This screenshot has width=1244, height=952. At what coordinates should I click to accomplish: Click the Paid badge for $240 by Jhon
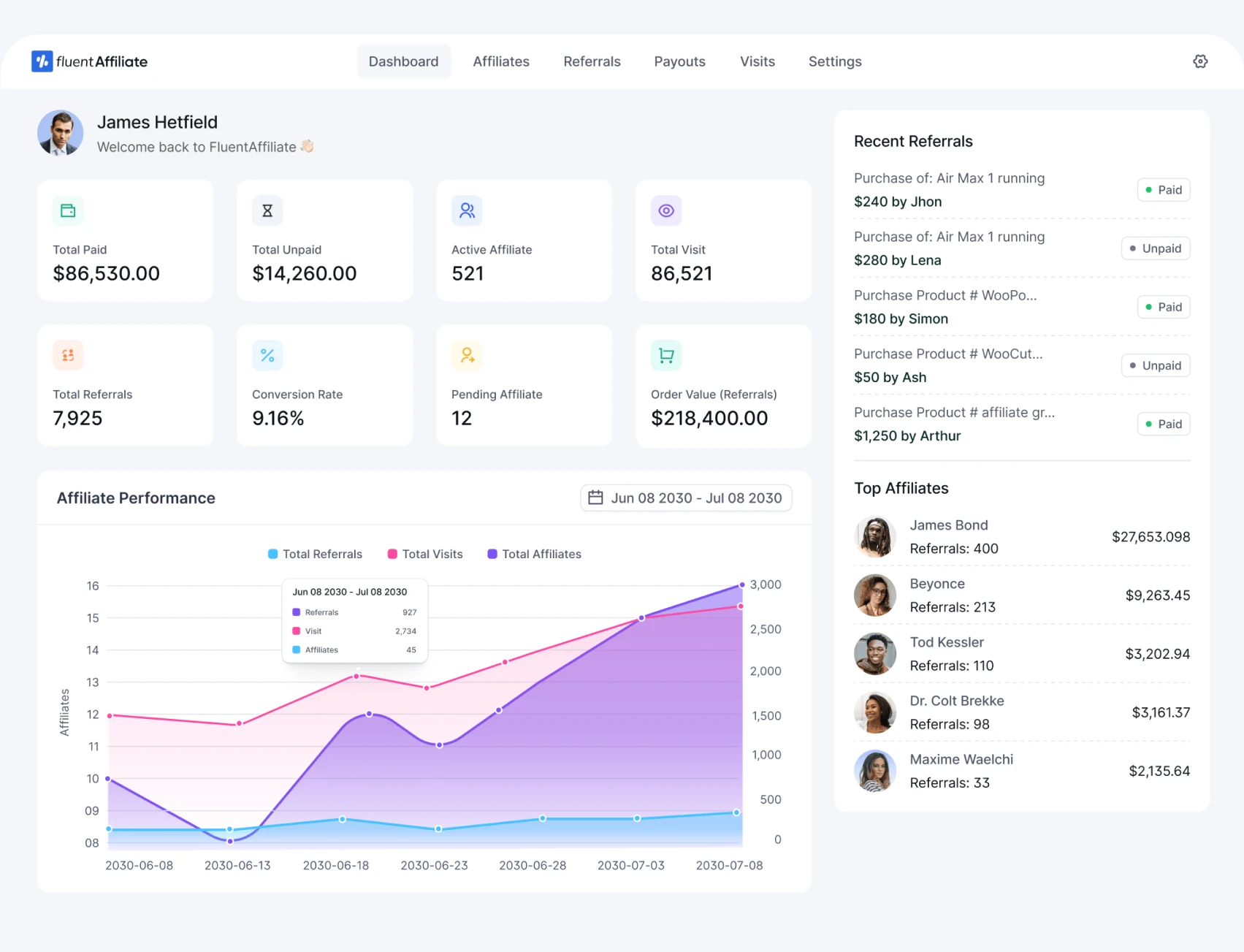[x=1164, y=190]
